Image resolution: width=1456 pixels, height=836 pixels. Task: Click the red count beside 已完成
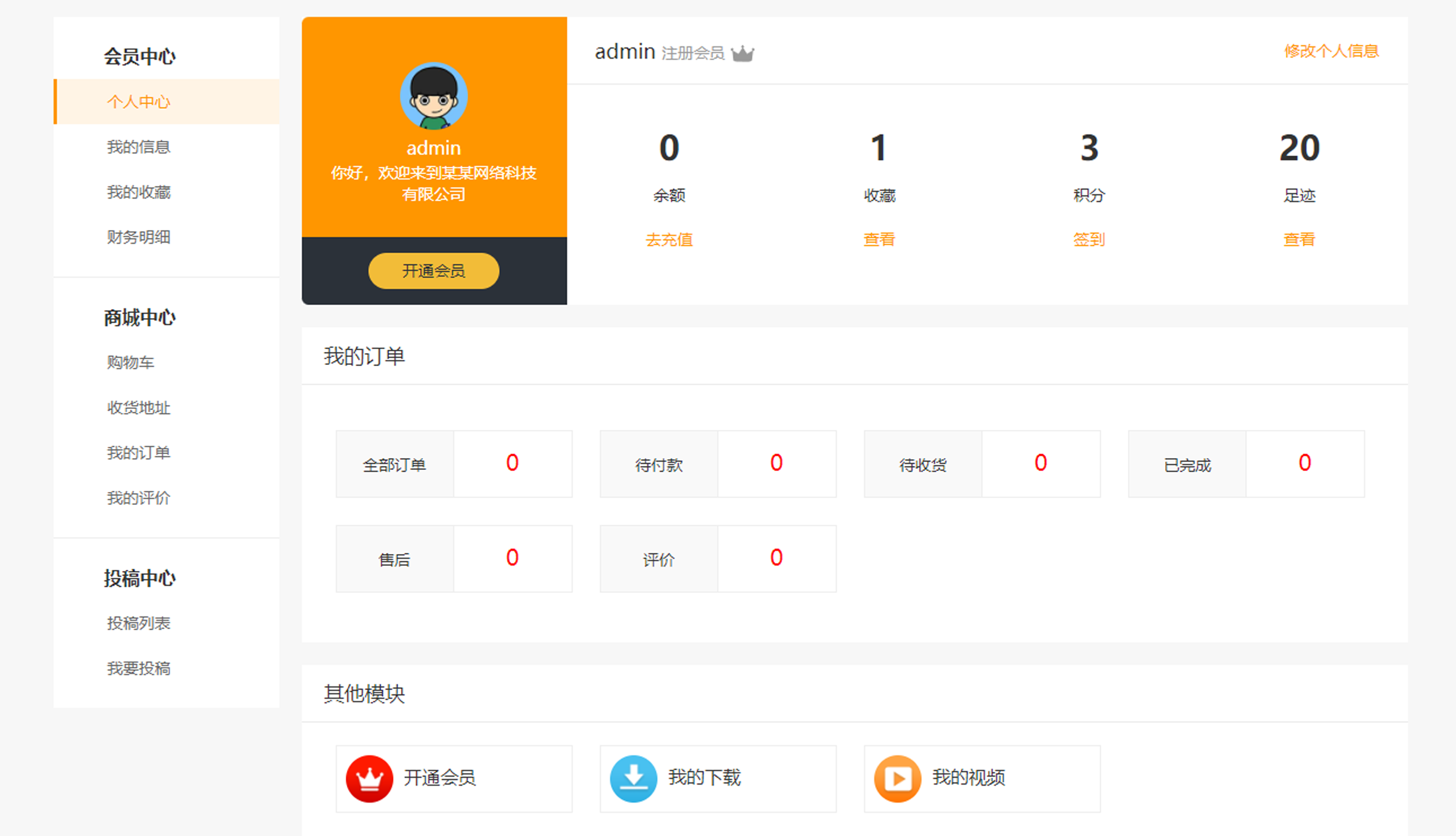point(1305,463)
